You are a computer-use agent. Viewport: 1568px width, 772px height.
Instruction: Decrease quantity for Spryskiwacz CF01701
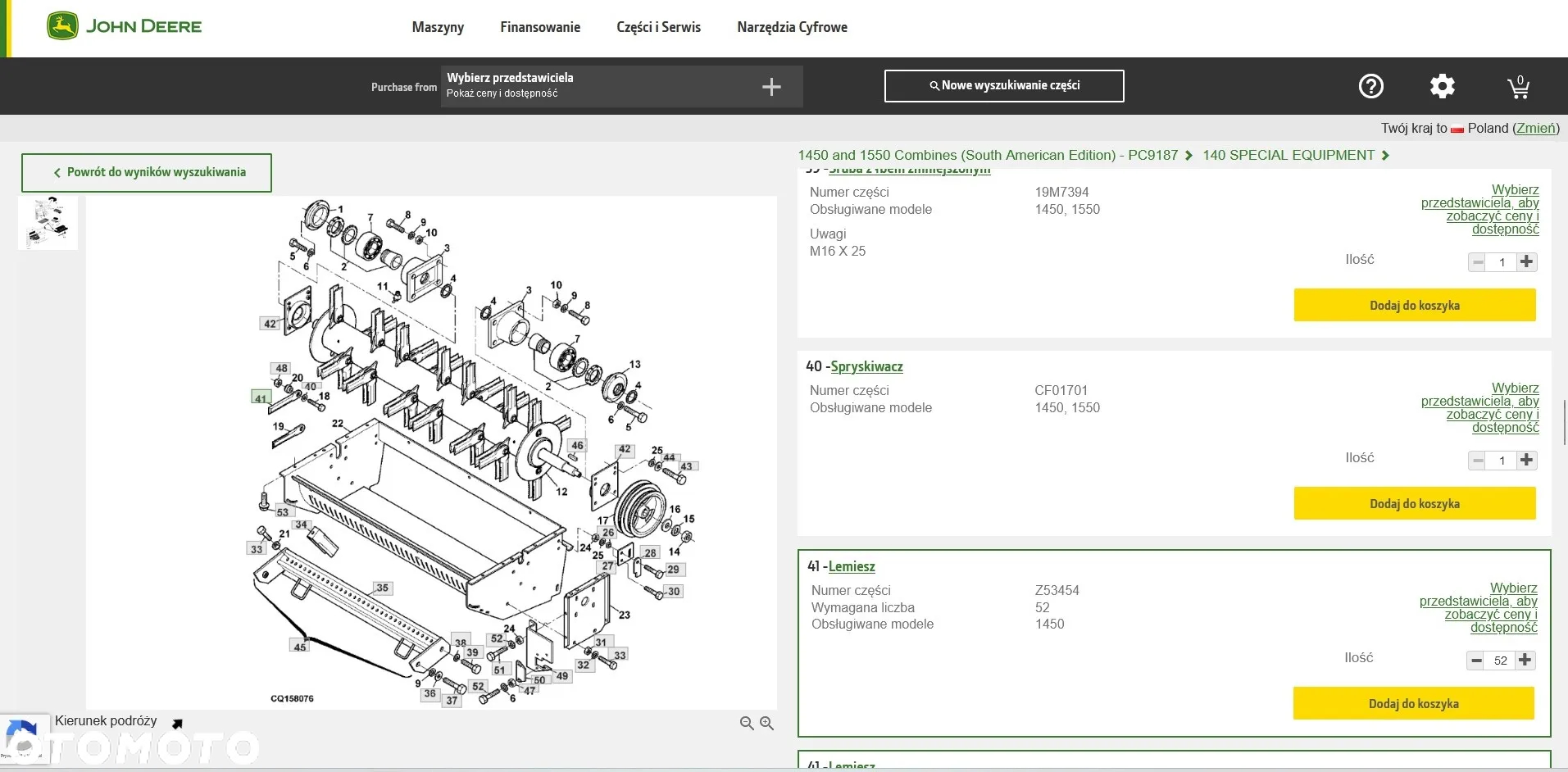coord(1477,460)
